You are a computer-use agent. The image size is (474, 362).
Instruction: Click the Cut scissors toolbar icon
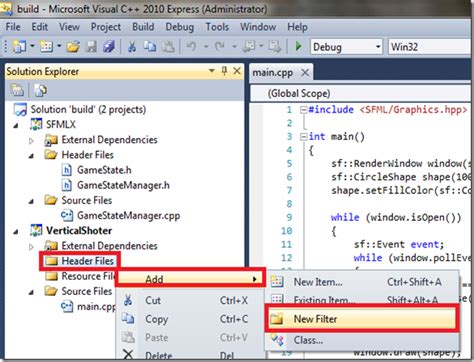point(132,47)
